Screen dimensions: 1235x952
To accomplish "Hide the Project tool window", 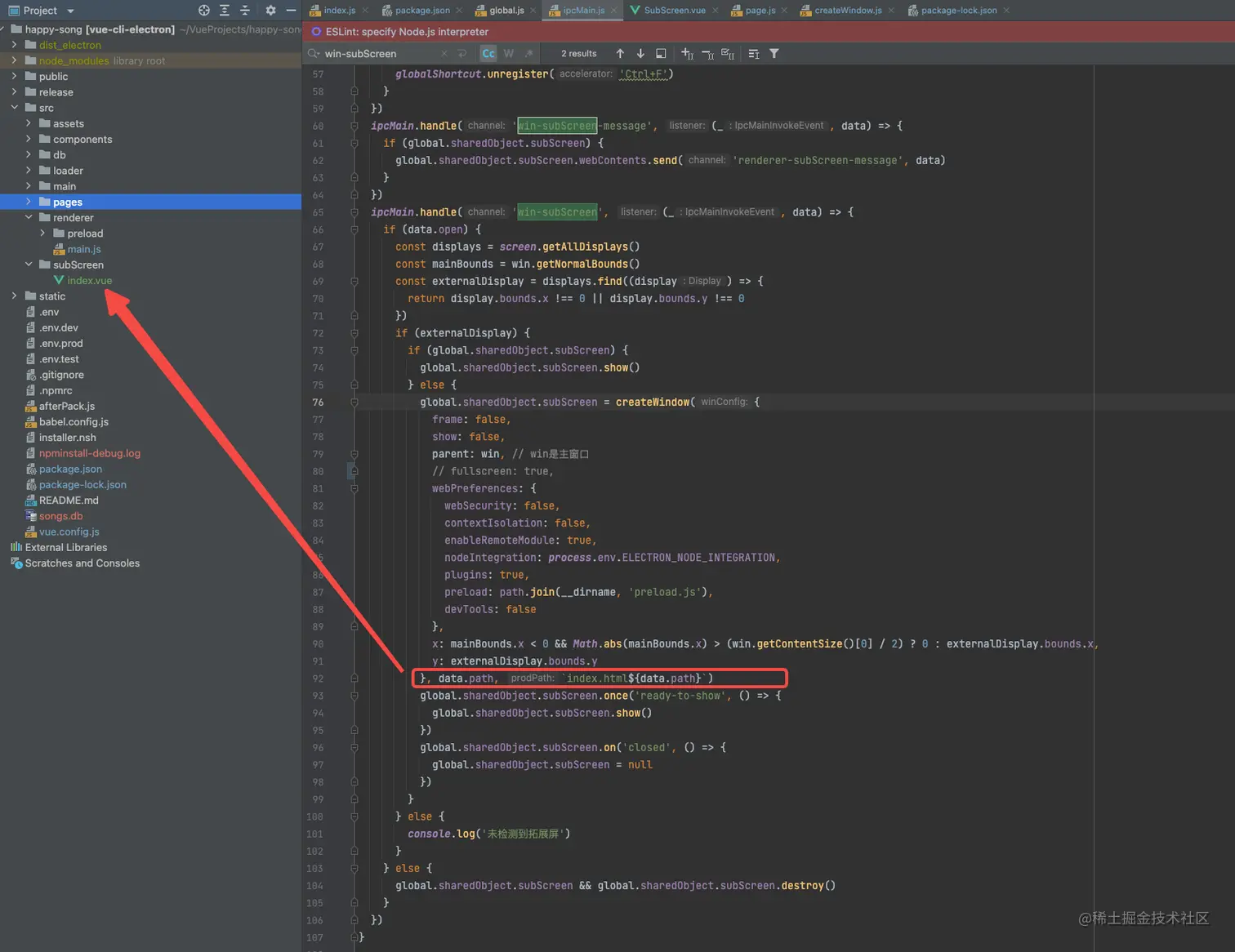I will coord(291,11).
